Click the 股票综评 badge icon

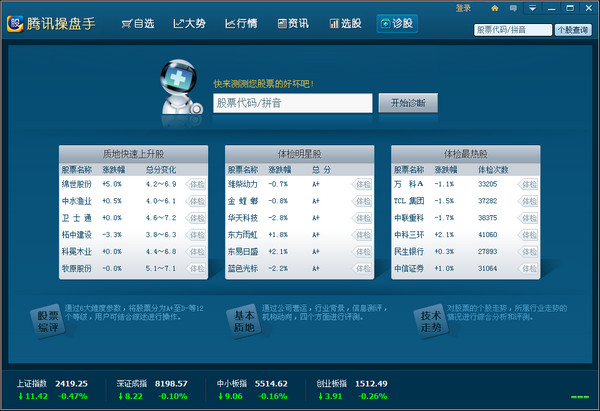pos(47,321)
